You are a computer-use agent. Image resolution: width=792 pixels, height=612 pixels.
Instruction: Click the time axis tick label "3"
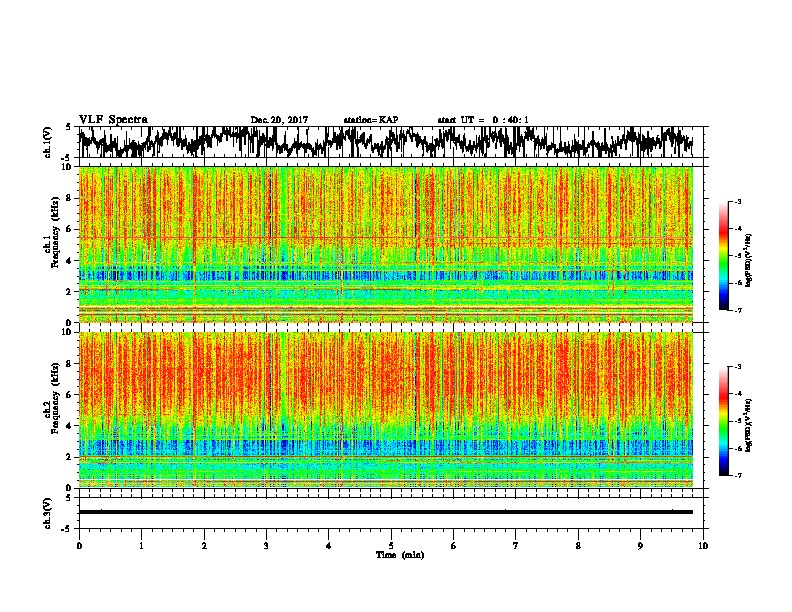click(266, 546)
